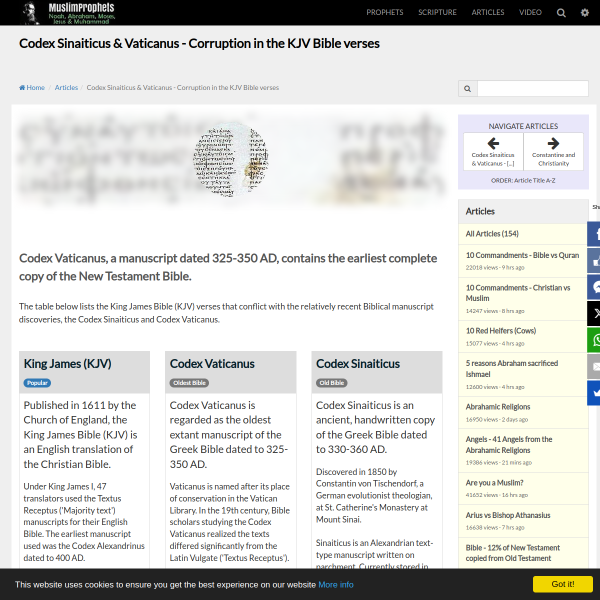Click the circular manuscript thumbnail image
The width and height of the screenshot is (600, 600).
[x=231, y=159]
